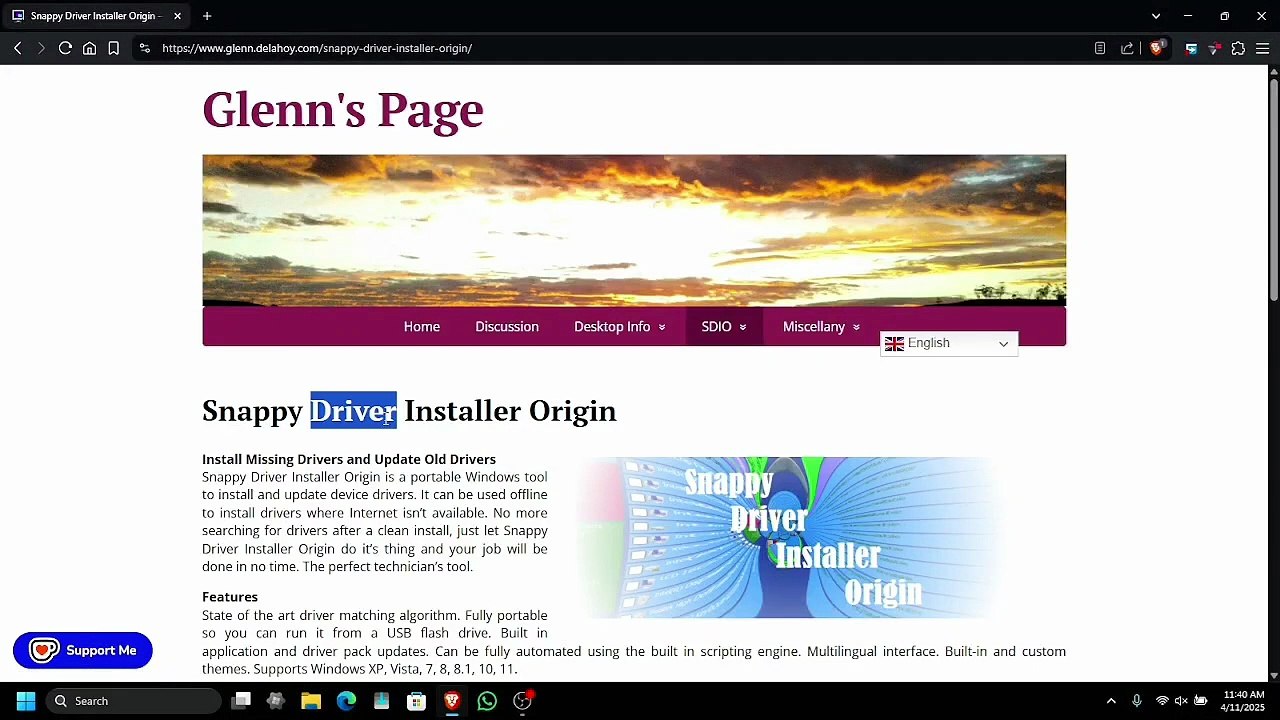Open site information icon beside the URL

(145, 48)
